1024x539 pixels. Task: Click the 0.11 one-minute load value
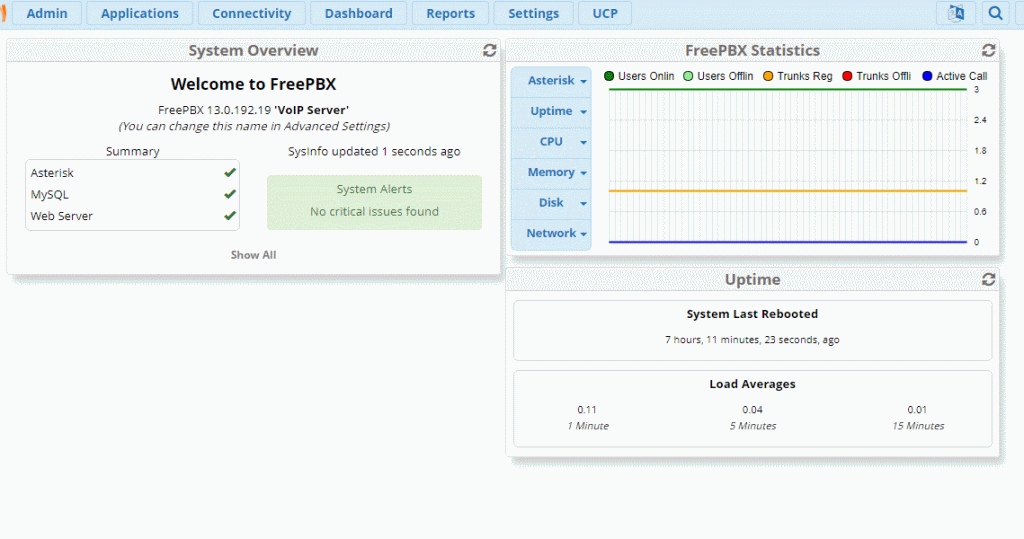point(587,410)
